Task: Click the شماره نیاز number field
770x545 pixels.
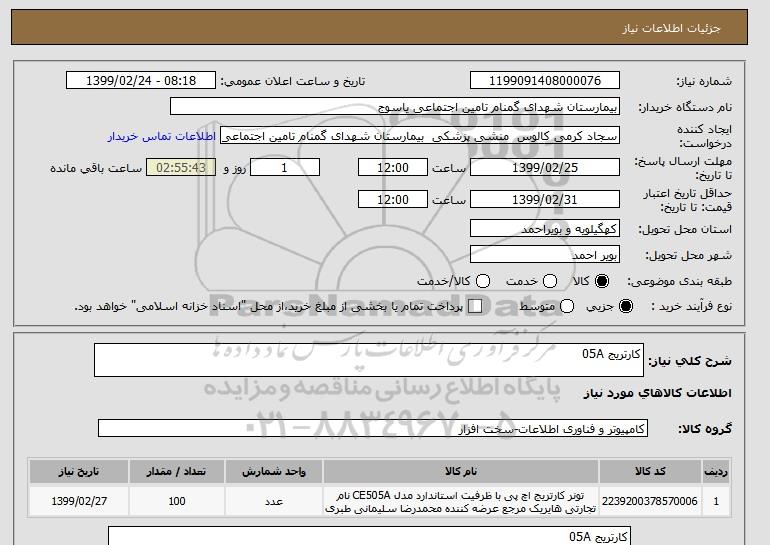Action: [x=544, y=81]
